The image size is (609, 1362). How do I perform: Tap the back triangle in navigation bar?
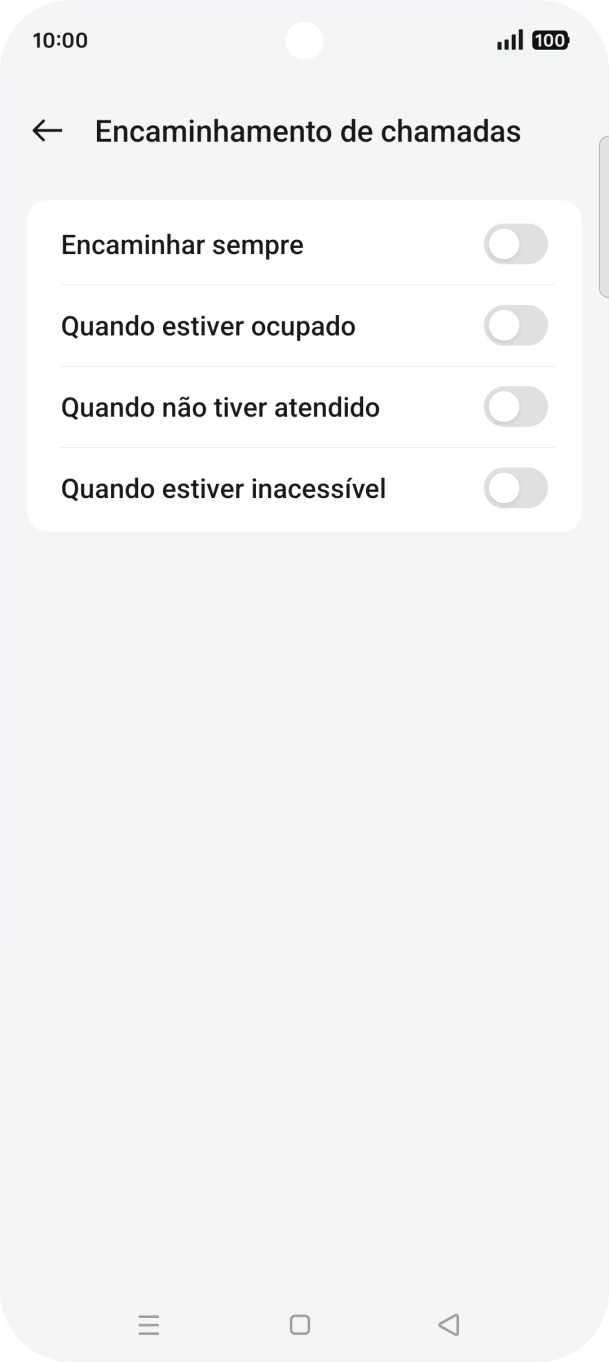point(449,1325)
